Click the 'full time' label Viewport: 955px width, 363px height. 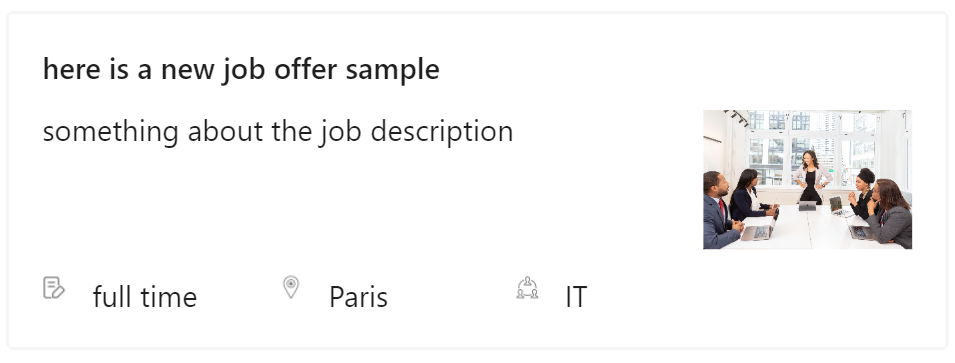[145, 297]
